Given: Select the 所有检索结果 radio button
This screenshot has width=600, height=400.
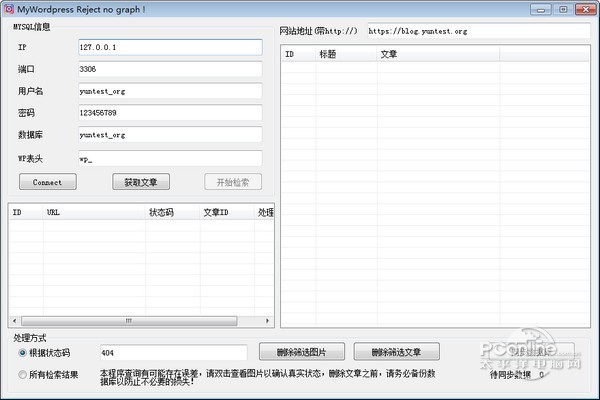Looking at the screenshot, I should pos(23,374).
